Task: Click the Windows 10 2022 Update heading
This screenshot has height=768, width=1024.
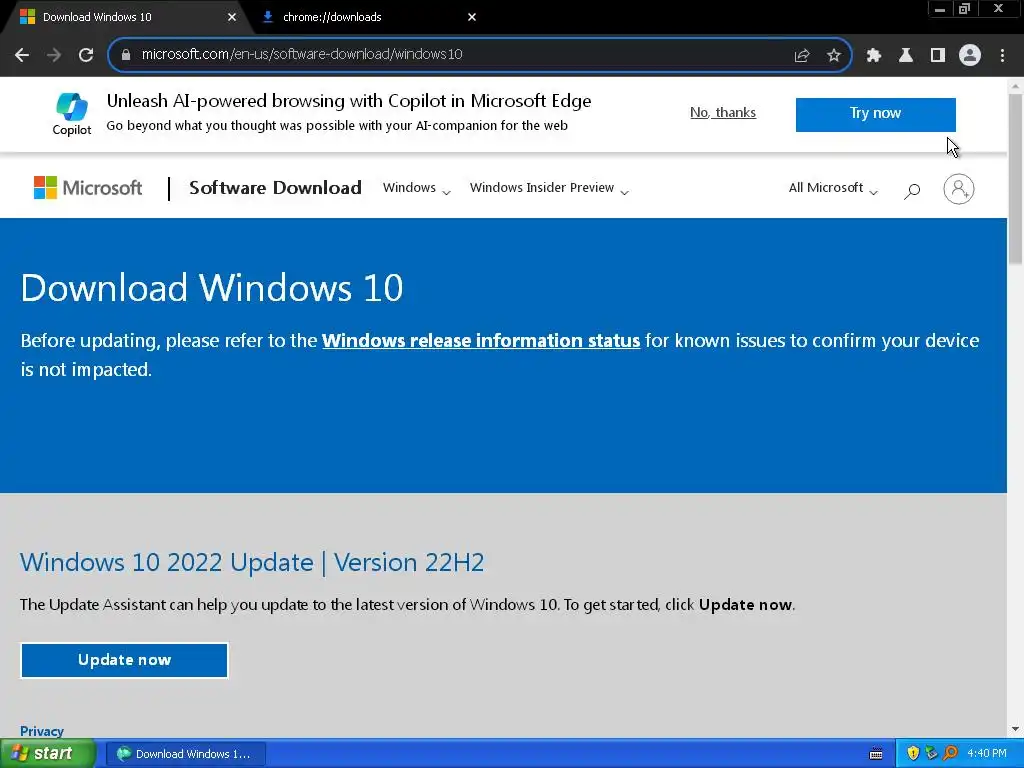Action: [x=252, y=562]
